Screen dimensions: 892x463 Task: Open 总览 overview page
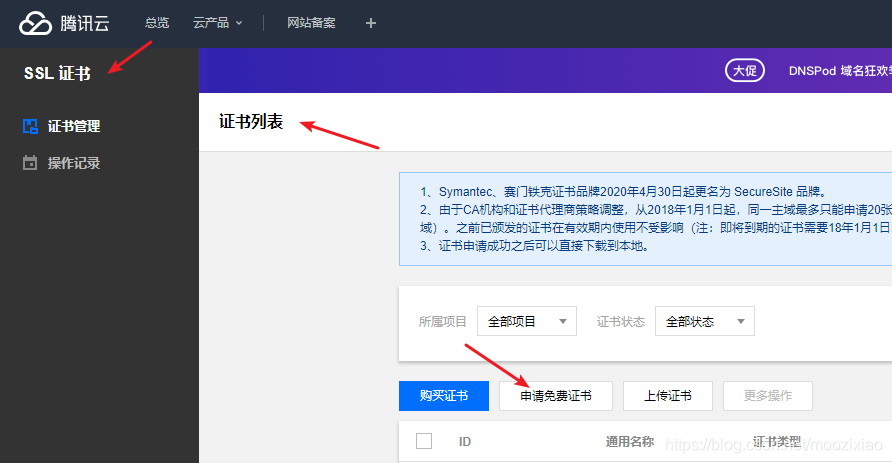pos(156,23)
